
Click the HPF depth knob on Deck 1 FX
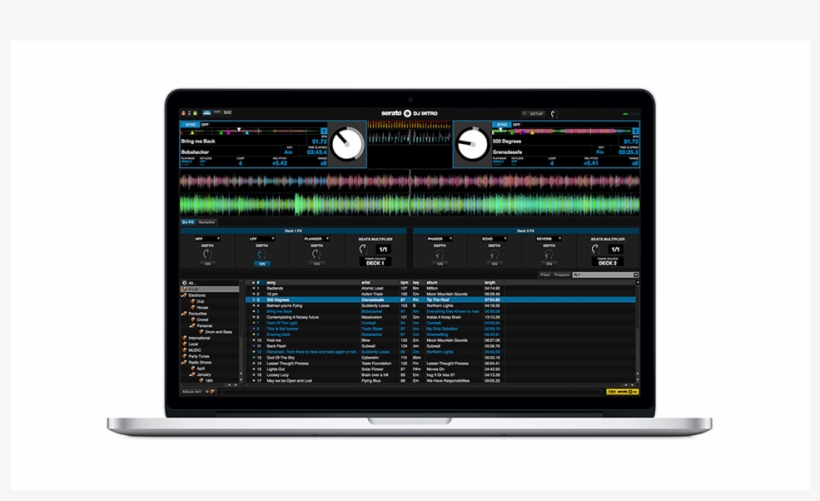click(208, 254)
